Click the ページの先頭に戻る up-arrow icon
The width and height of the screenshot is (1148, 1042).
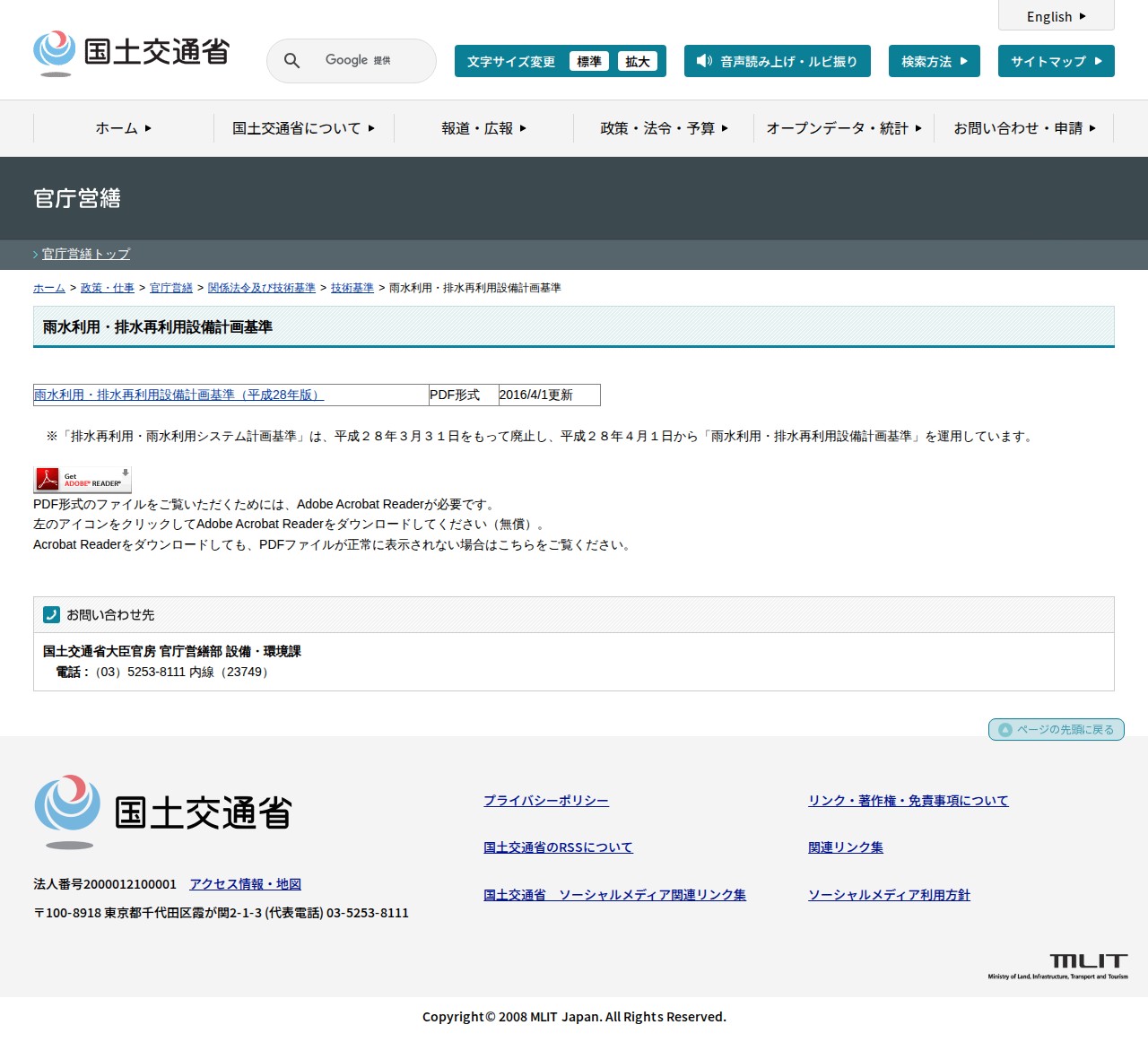click(1005, 730)
